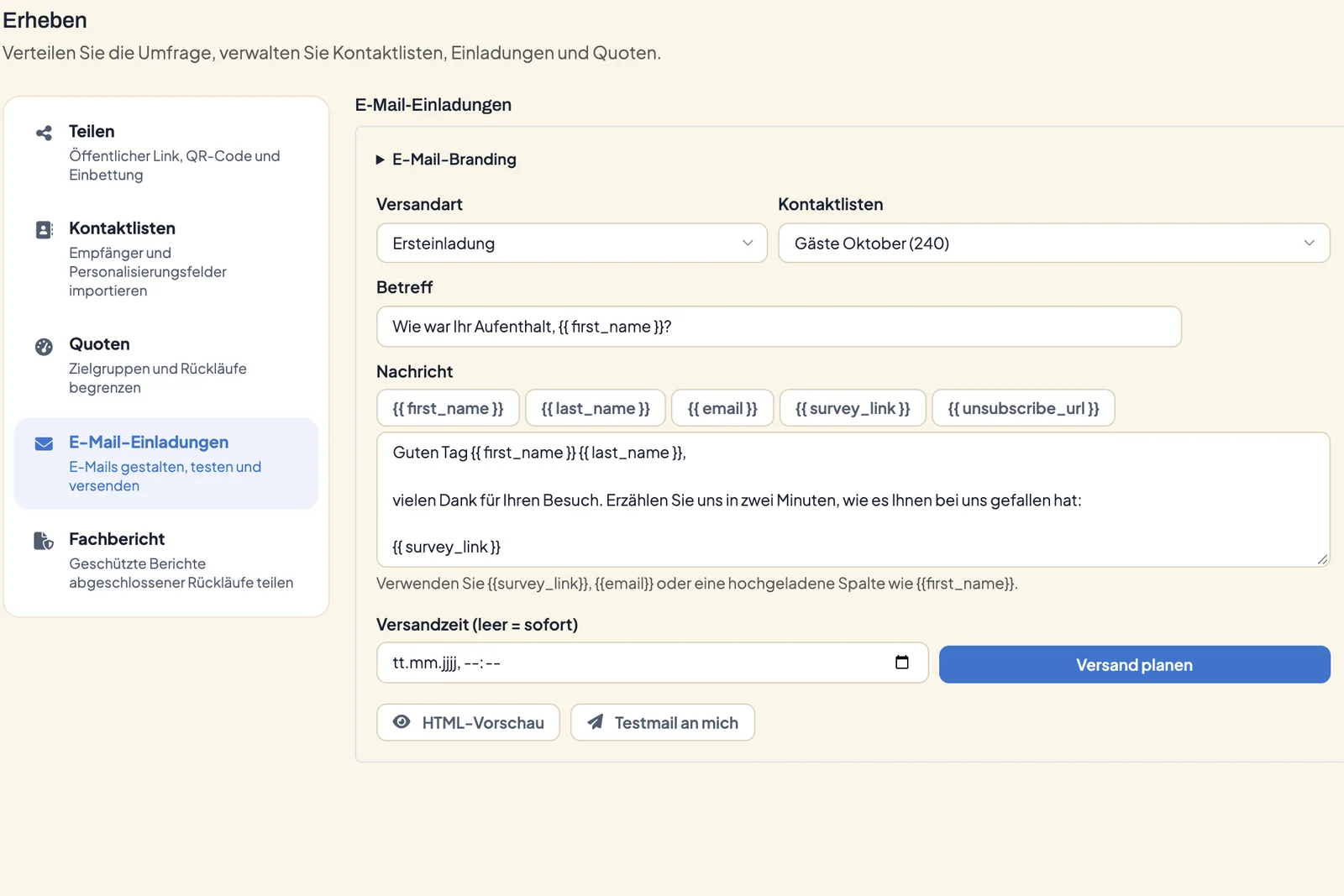Click in the Betreff subject field
The width and height of the screenshot is (1344, 896).
click(779, 327)
